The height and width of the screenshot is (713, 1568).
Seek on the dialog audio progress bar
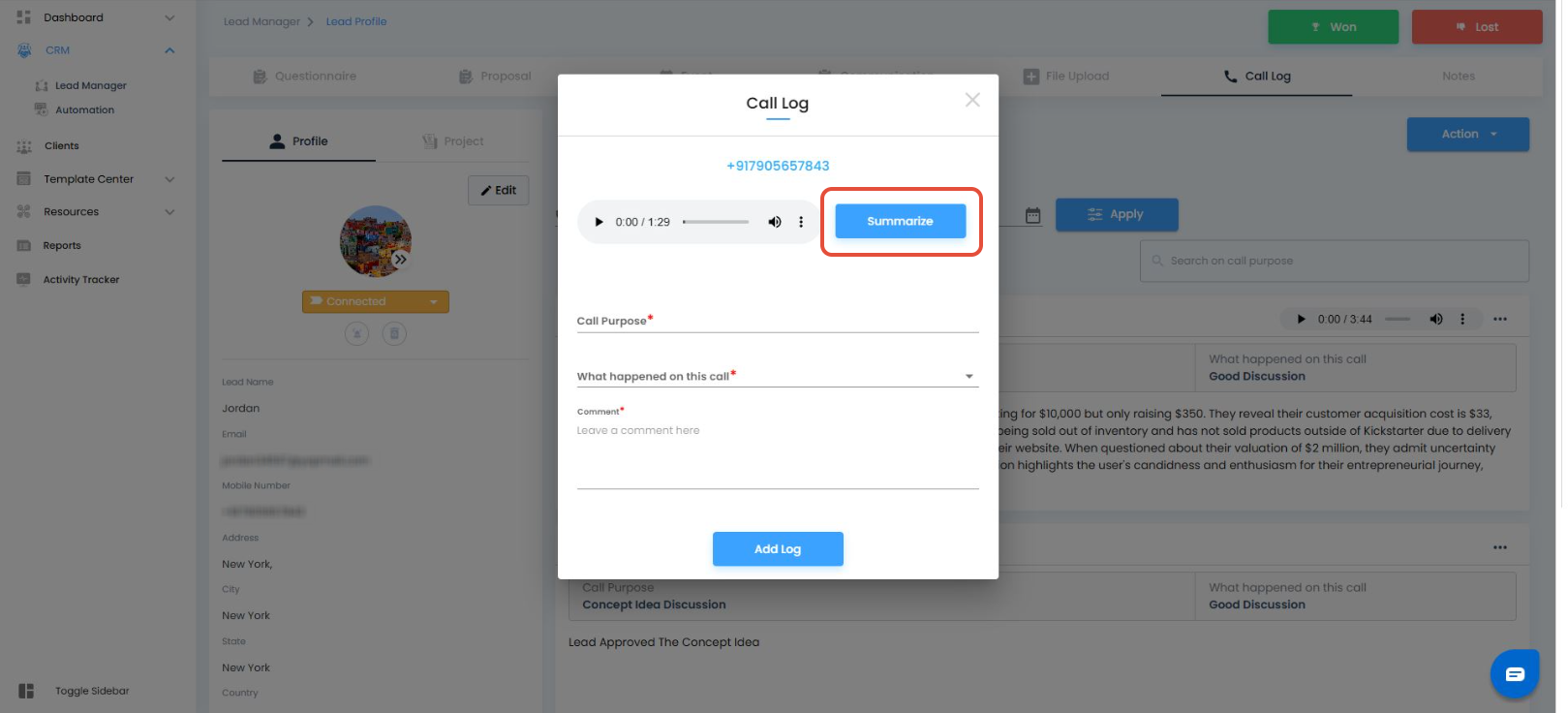716,222
